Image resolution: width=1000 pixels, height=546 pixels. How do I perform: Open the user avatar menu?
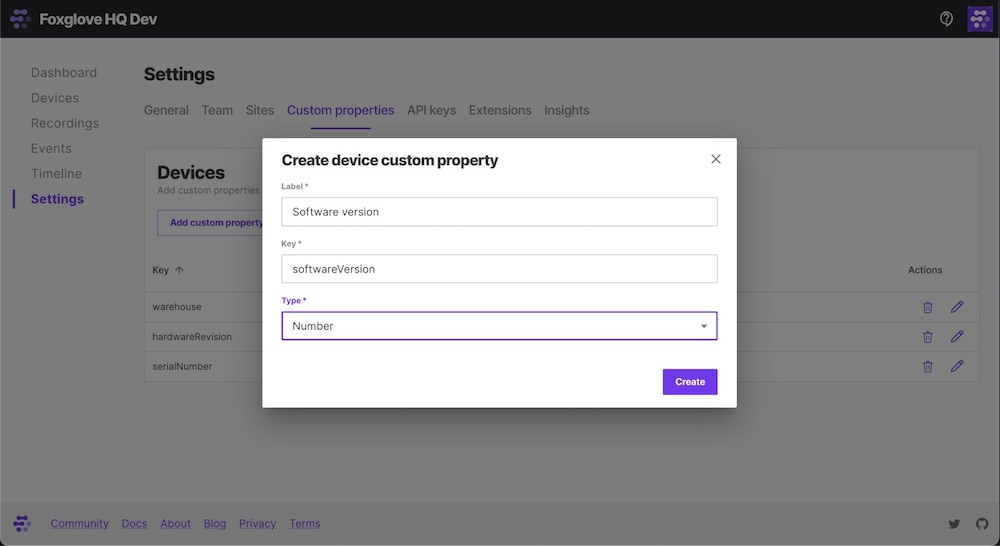coord(980,19)
